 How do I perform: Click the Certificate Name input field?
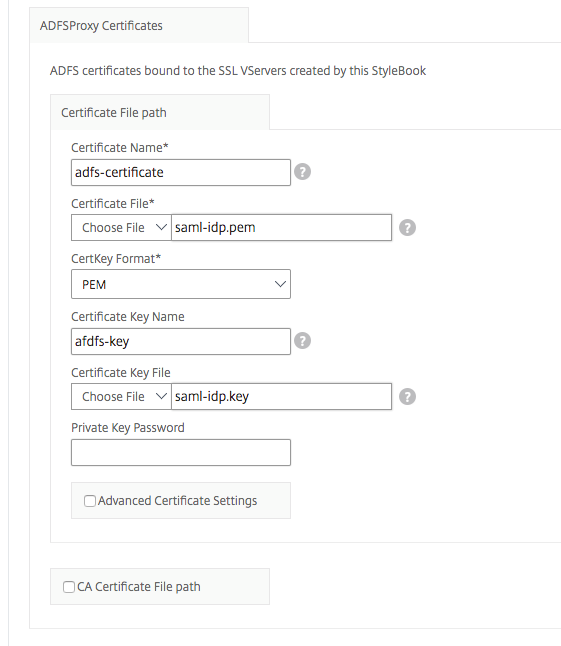click(181, 172)
